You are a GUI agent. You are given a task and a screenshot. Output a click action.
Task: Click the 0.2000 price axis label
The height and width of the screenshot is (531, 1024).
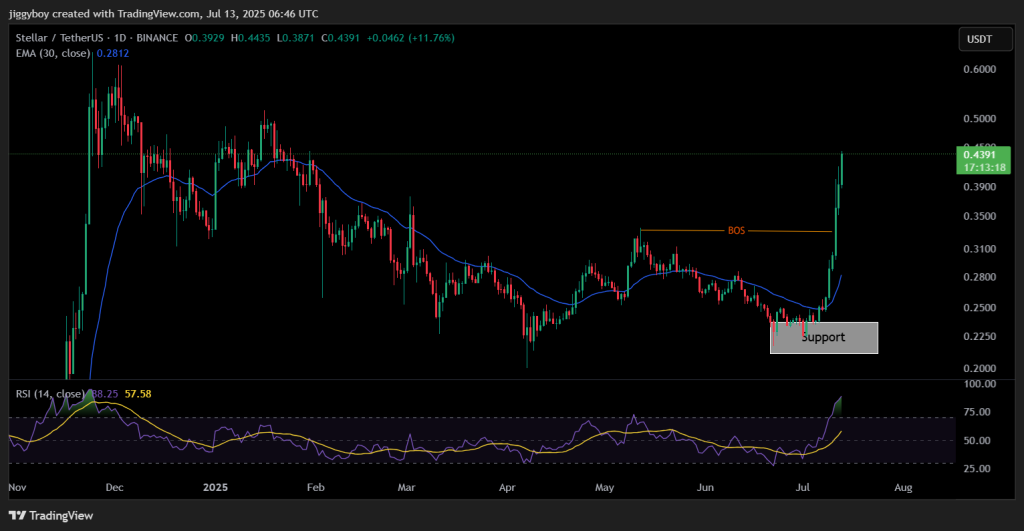(x=980, y=368)
